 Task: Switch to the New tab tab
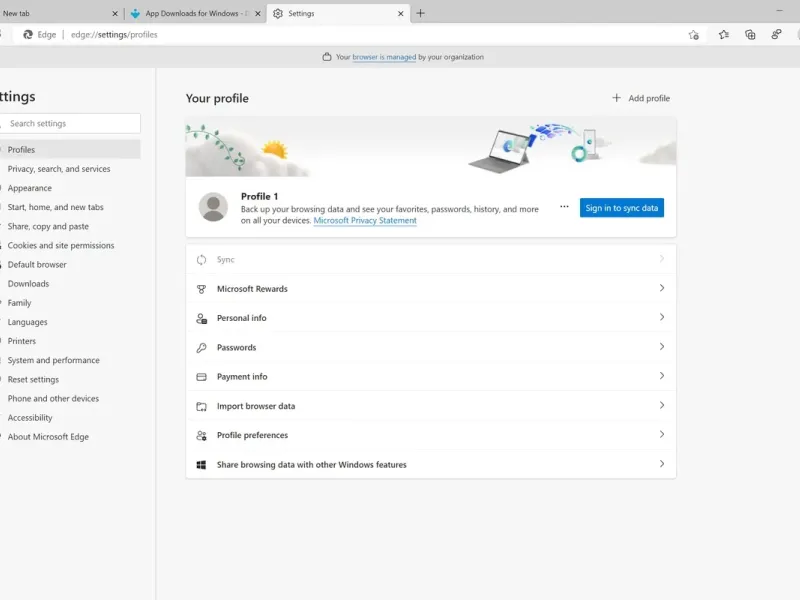point(61,14)
